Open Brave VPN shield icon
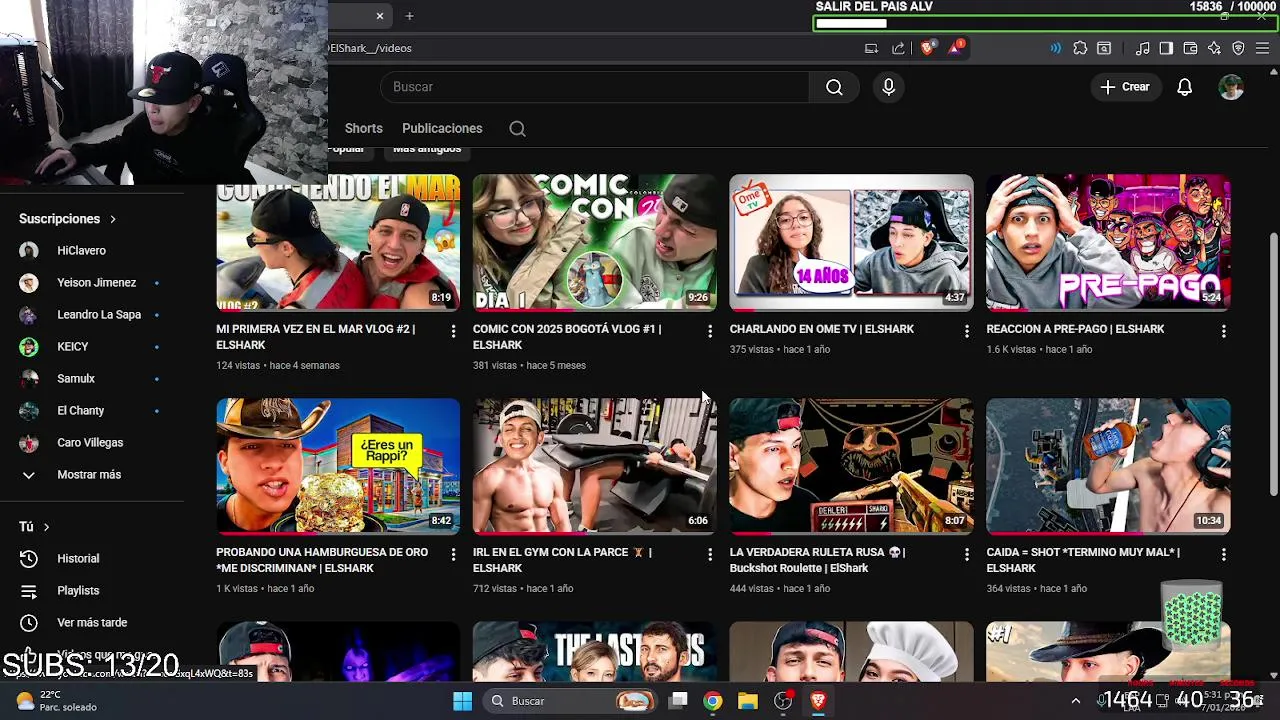 point(1238,48)
